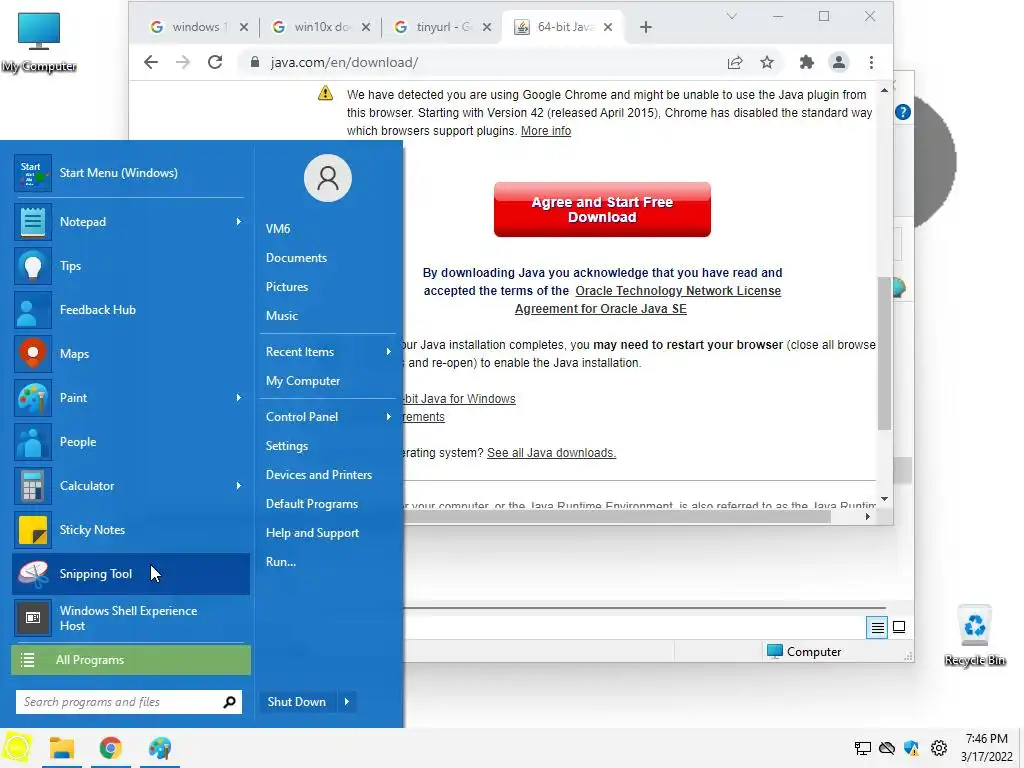Viewport: 1024px width, 768px height.
Task: Open Windows Security shield tray icon
Action: coord(912,748)
